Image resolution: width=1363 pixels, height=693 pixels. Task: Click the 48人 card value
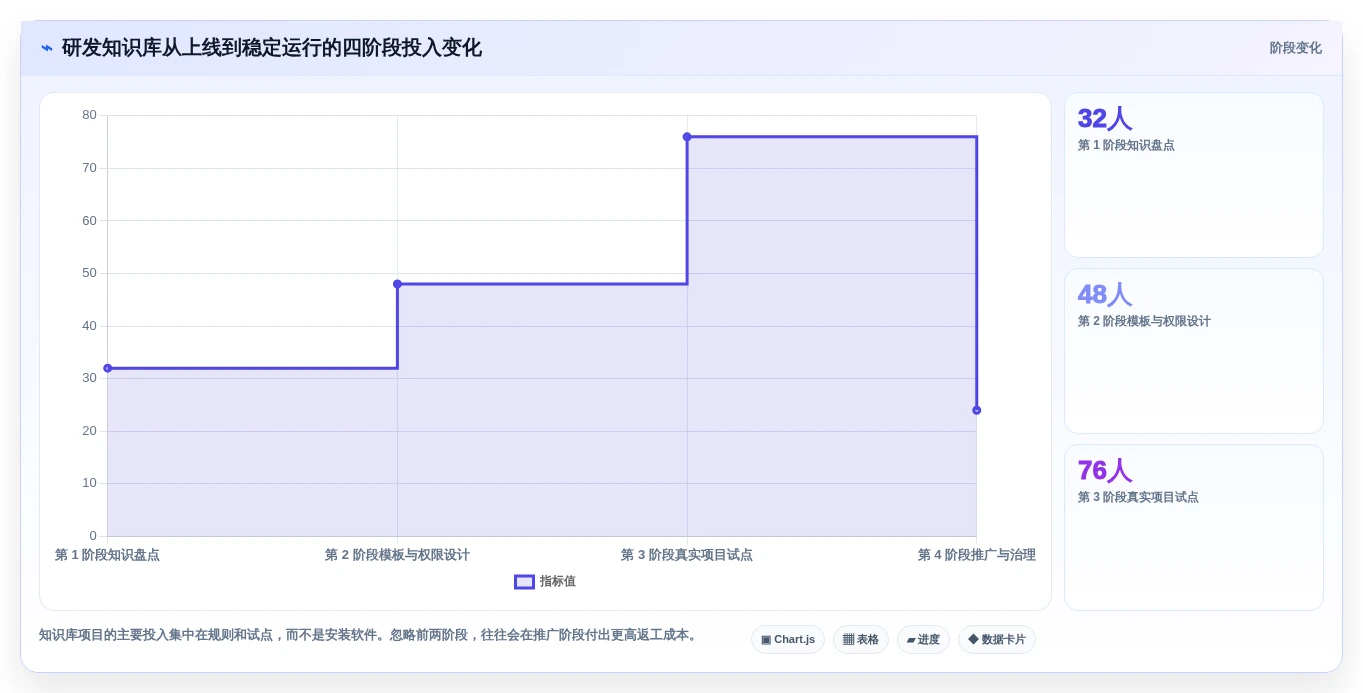pyautogui.click(x=1104, y=295)
